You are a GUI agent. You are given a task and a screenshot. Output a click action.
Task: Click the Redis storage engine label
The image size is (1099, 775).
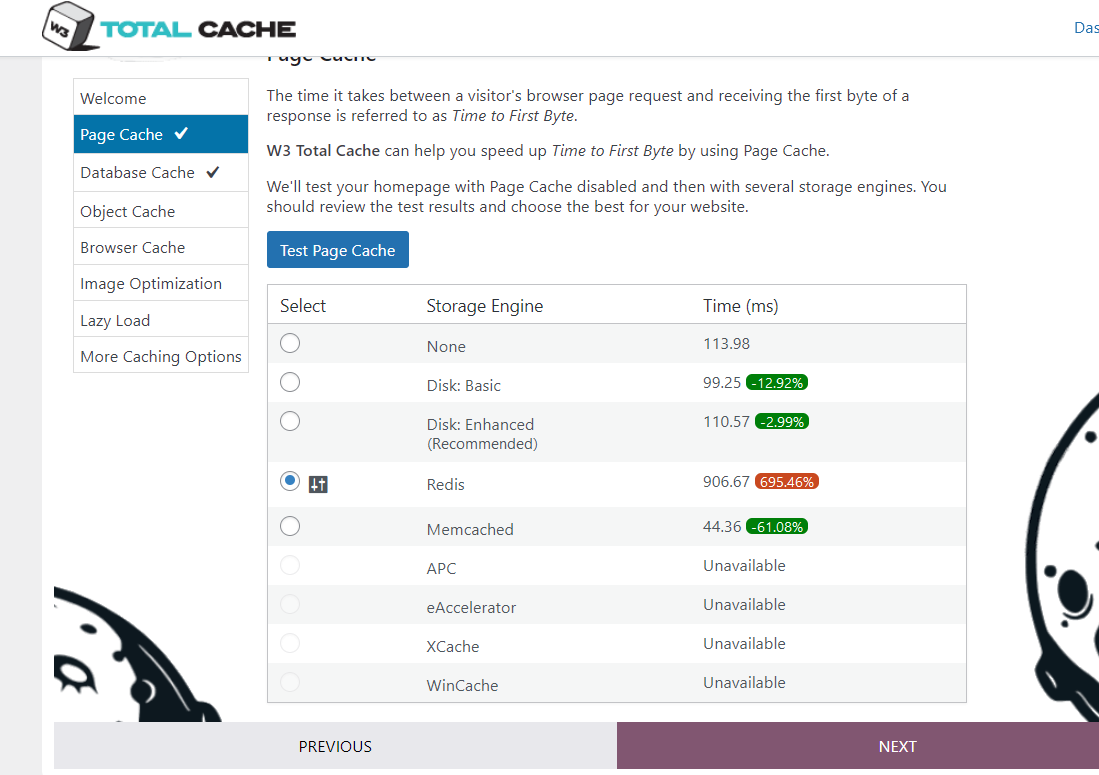(x=445, y=484)
